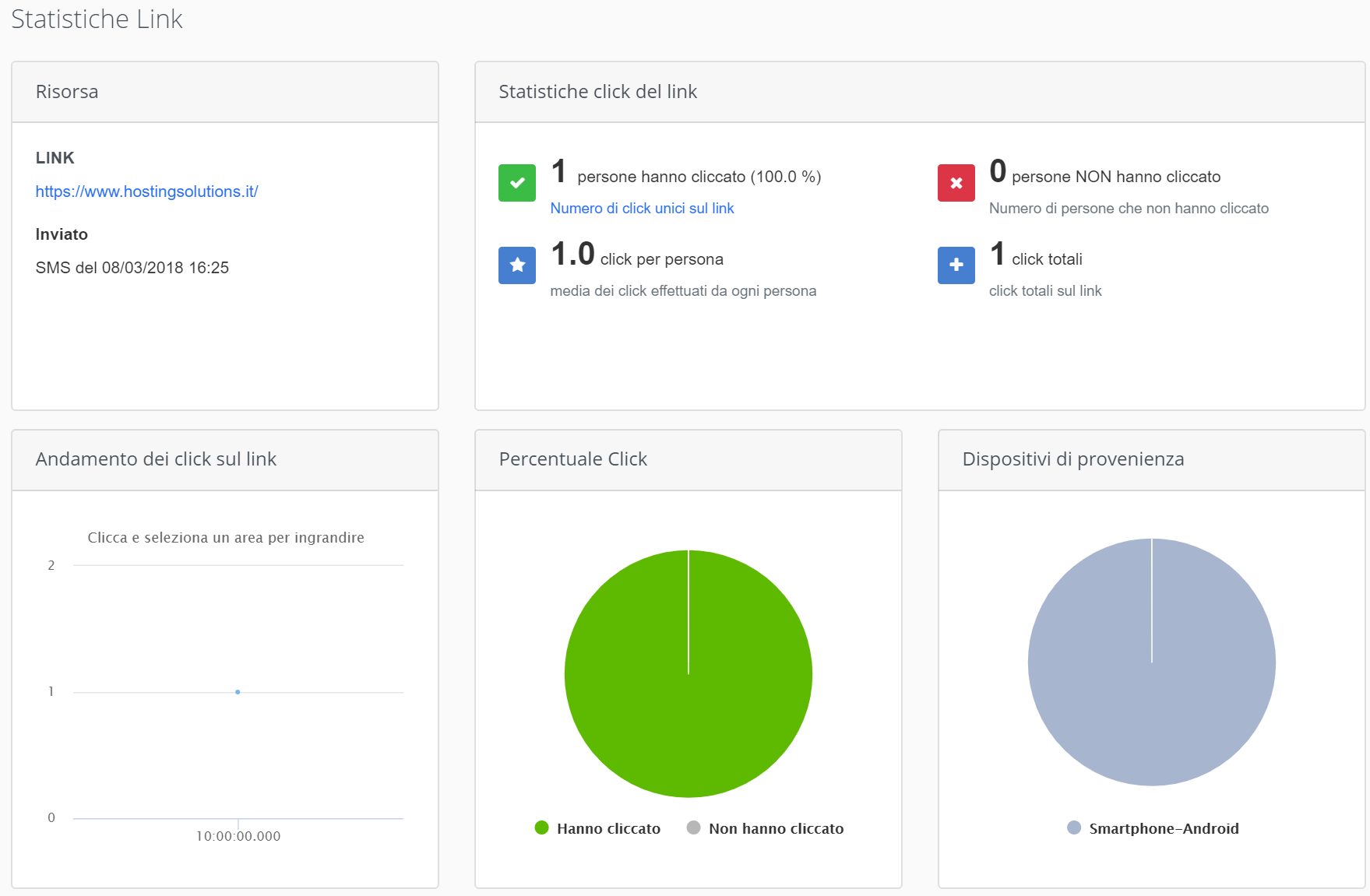Screen dimensions: 1370x896
Task: Click the 'LINK' label
Action: pyautogui.click(x=55, y=158)
